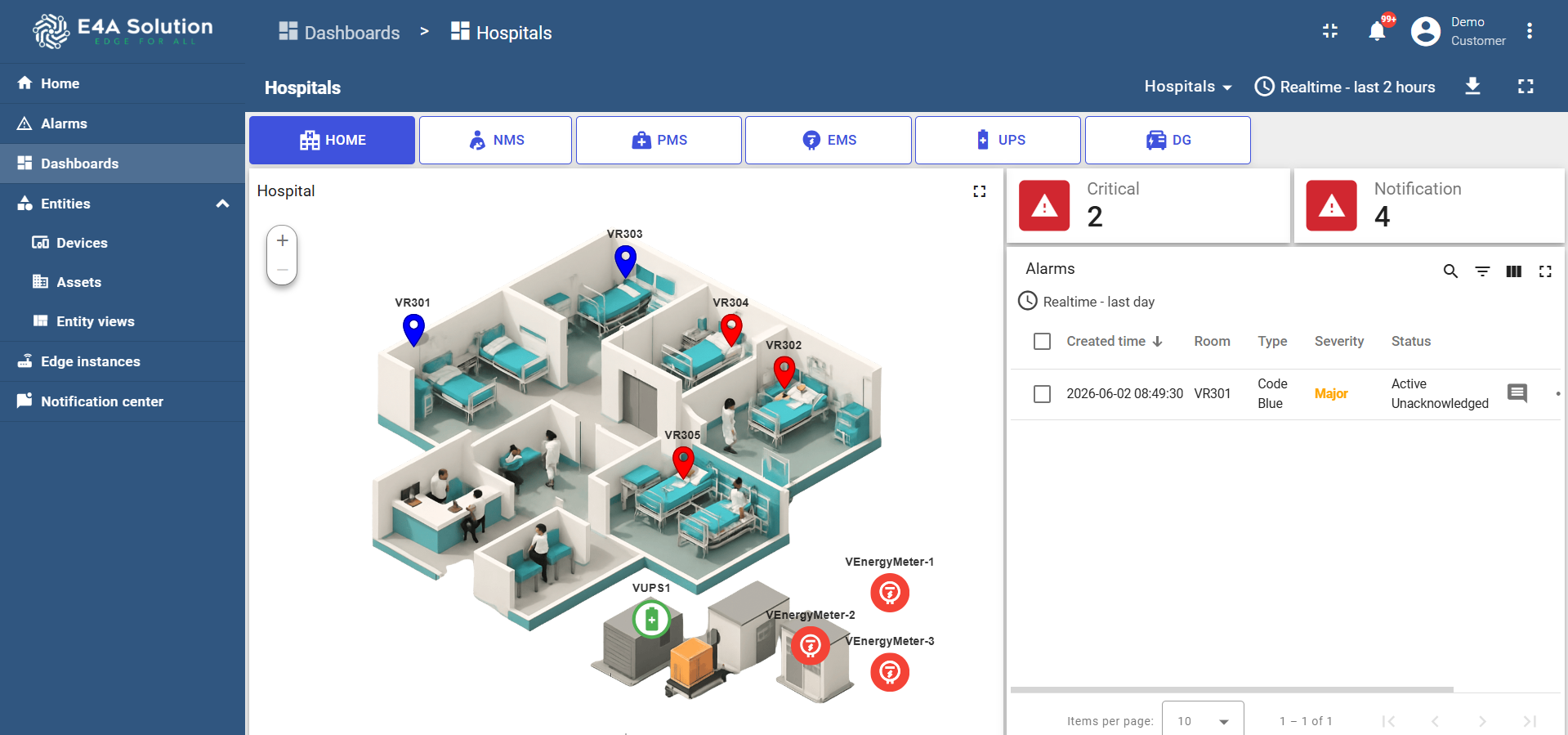Click the Notification warning icon
Image resolution: width=1568 pixels, height=735 pixels.
pos(1331,205)
